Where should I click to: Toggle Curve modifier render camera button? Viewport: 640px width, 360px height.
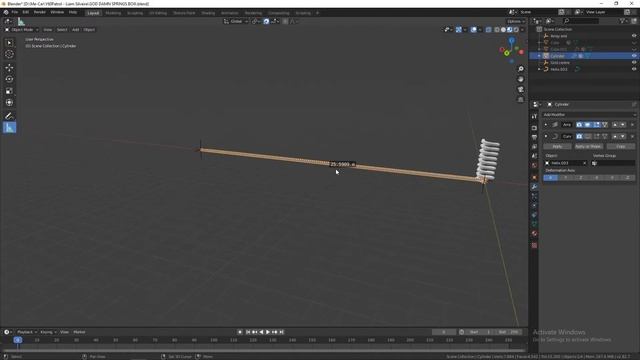click(579, 137)
